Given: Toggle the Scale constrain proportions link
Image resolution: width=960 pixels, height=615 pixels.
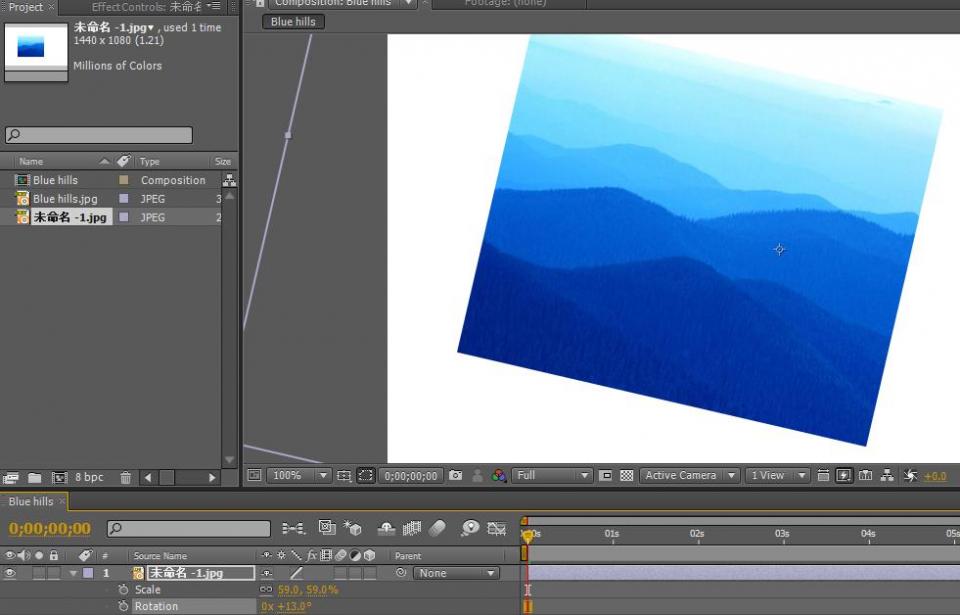Looking at the screenshot, I should coord(266,590).
